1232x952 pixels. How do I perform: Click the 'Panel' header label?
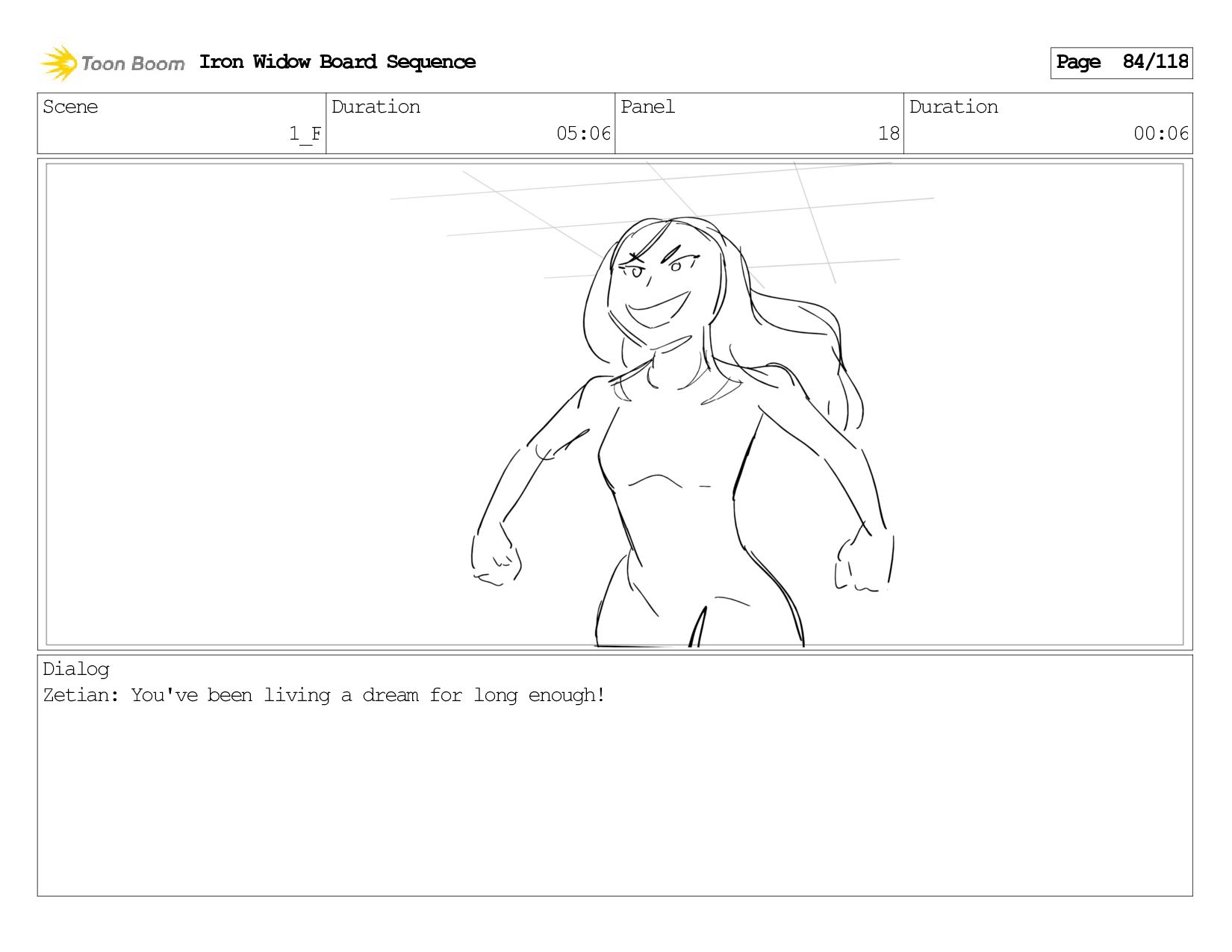[x=647, y=107]
